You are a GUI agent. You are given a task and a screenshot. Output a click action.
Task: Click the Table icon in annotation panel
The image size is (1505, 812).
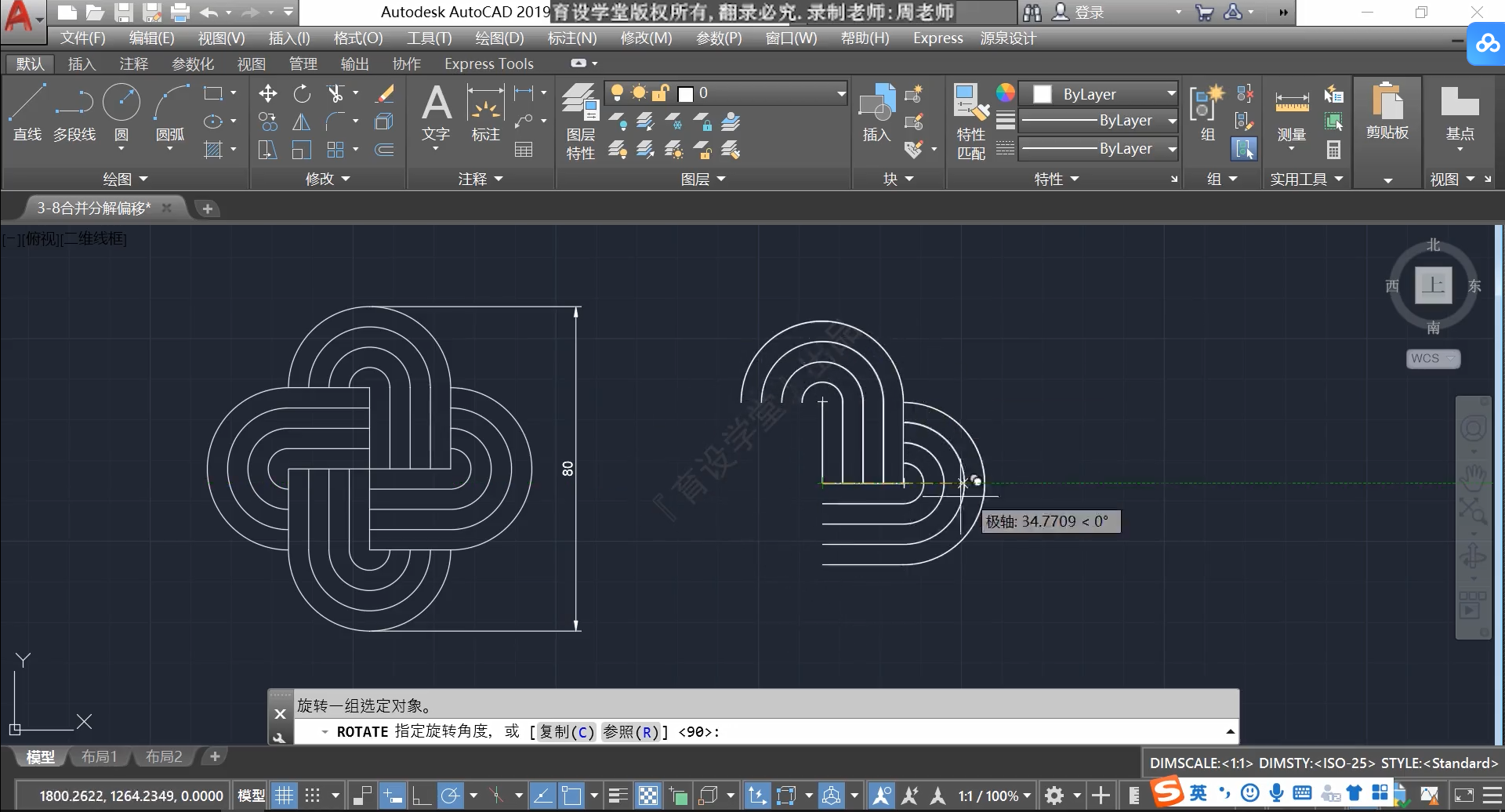tap(524, 150)
